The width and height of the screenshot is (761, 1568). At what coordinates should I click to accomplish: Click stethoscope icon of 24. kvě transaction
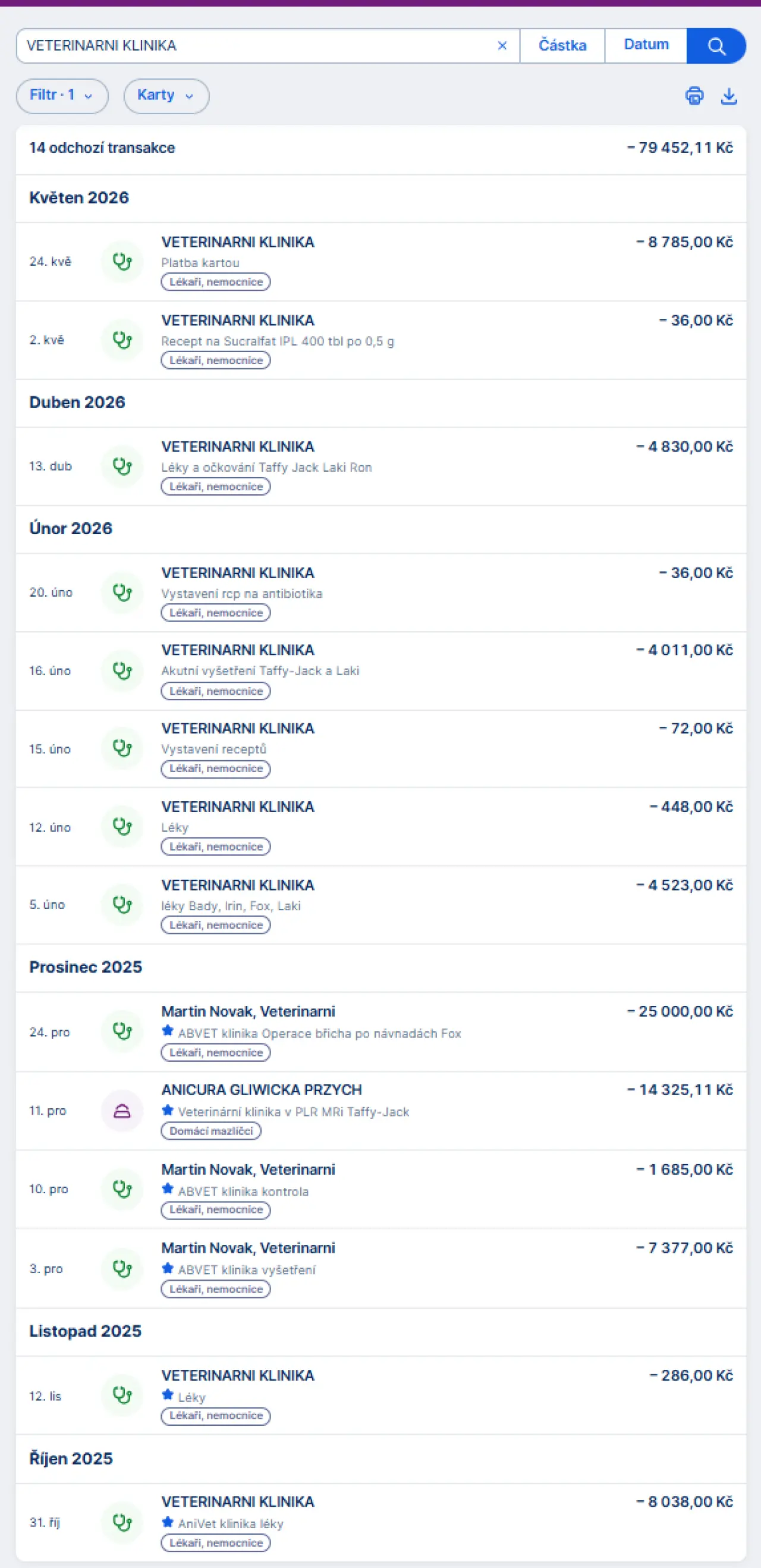click(122, 262)
